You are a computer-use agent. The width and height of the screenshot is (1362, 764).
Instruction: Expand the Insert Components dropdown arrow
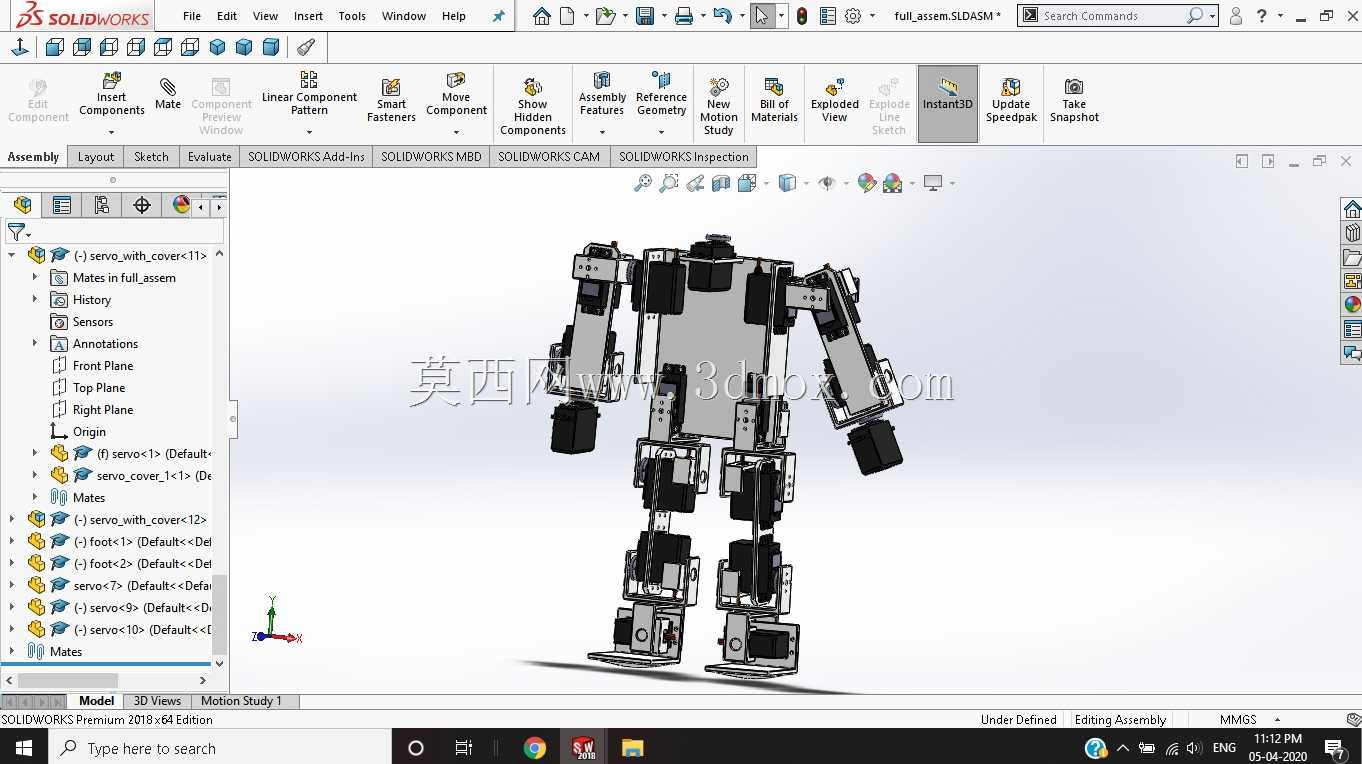click(112, 132)
